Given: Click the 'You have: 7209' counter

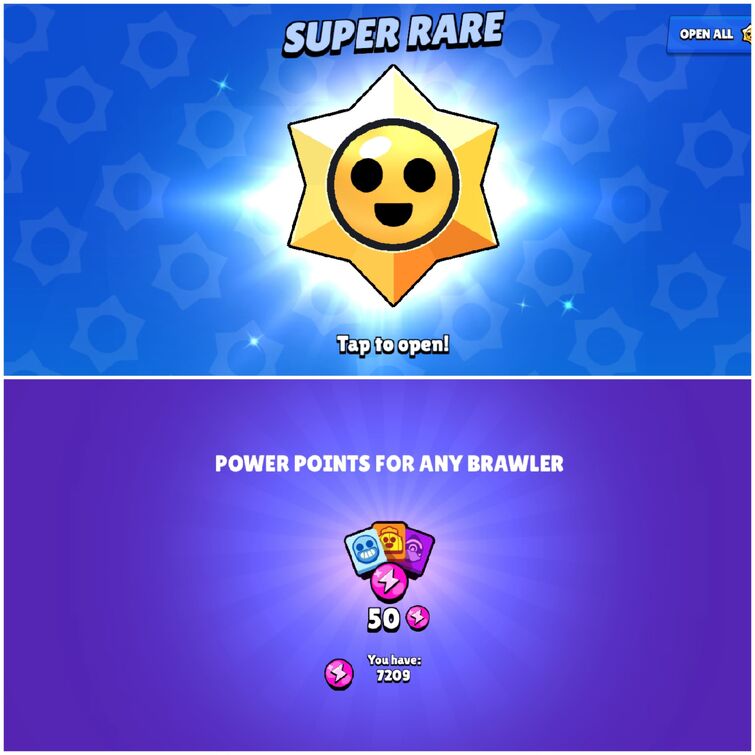Looking at the screenshot, I should pyautogui.click(x=394, y=668).
